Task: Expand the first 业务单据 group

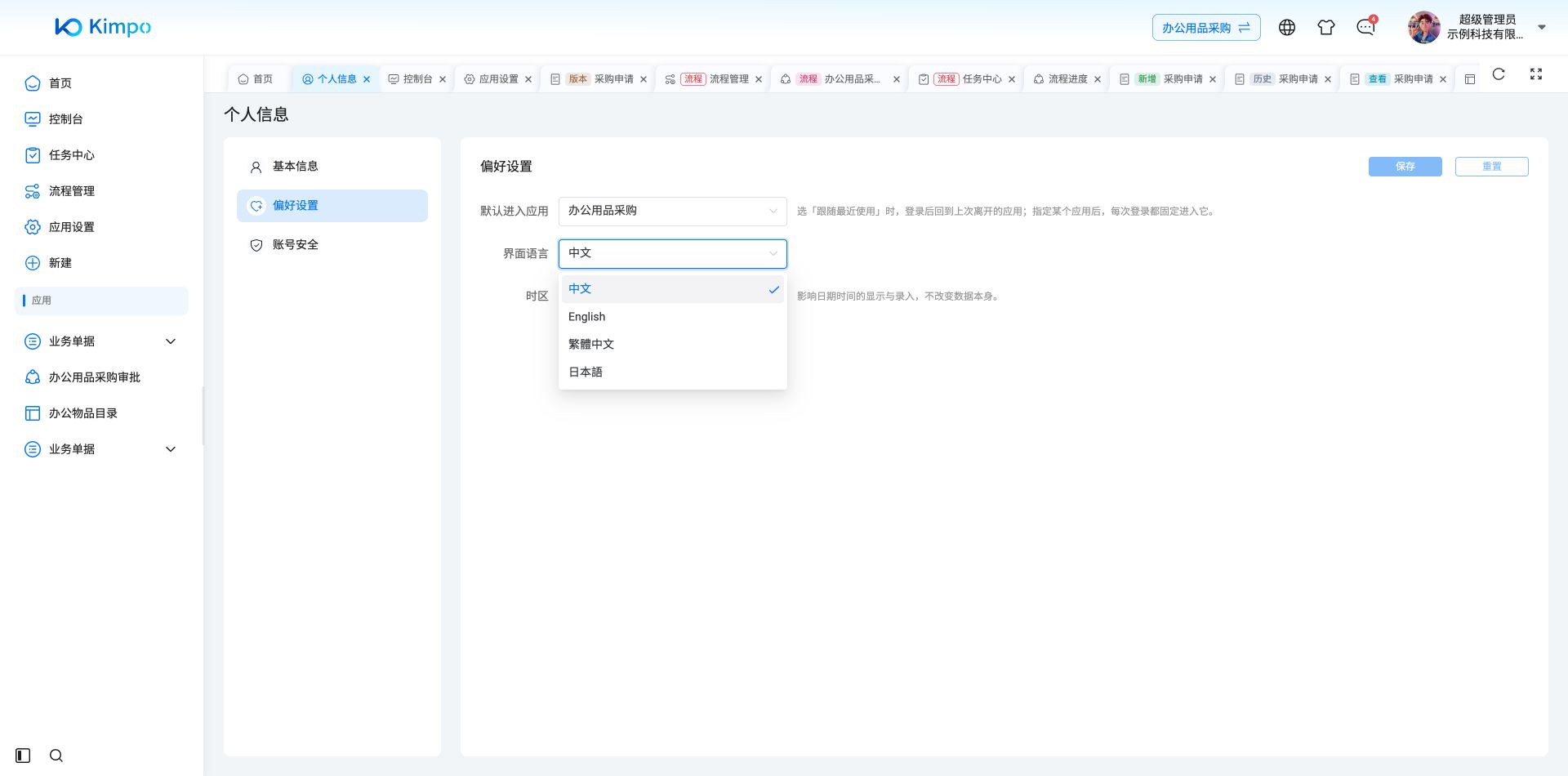Action: tap(101, 341)
